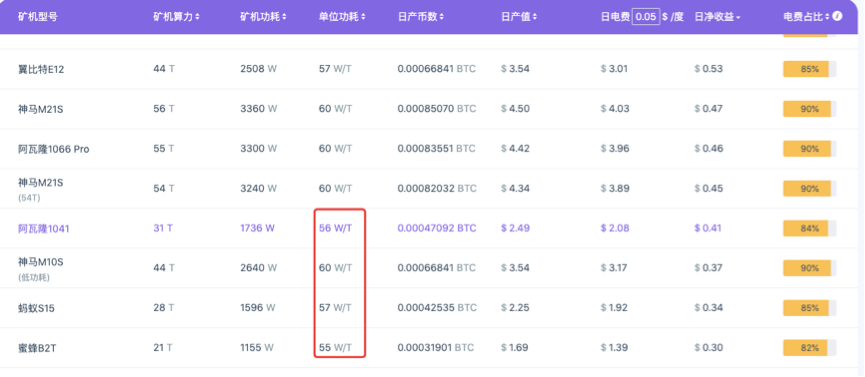The width and height of the screenshot is (865, 377).
Task: Select the 1596 W power value
Action: tap(257, 308)
